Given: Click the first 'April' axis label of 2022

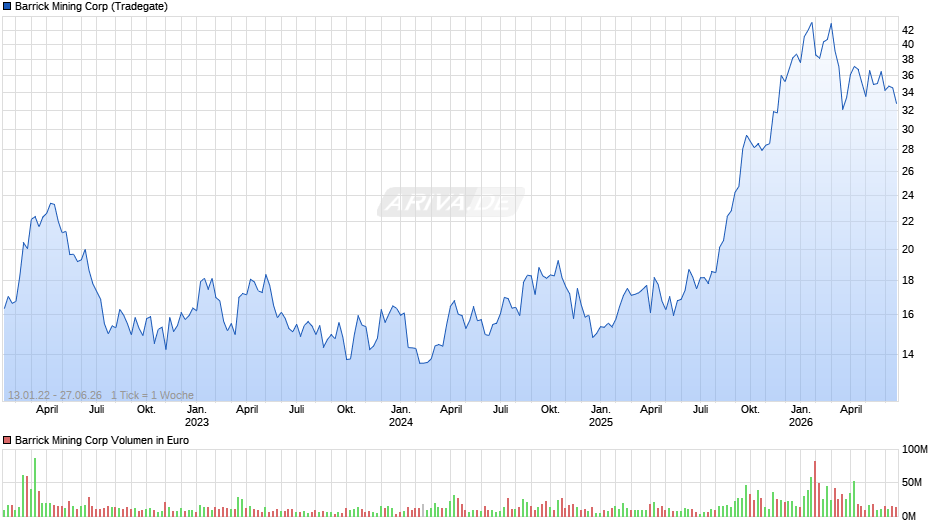Looking at the screenshot, I should tap(47, 410).
